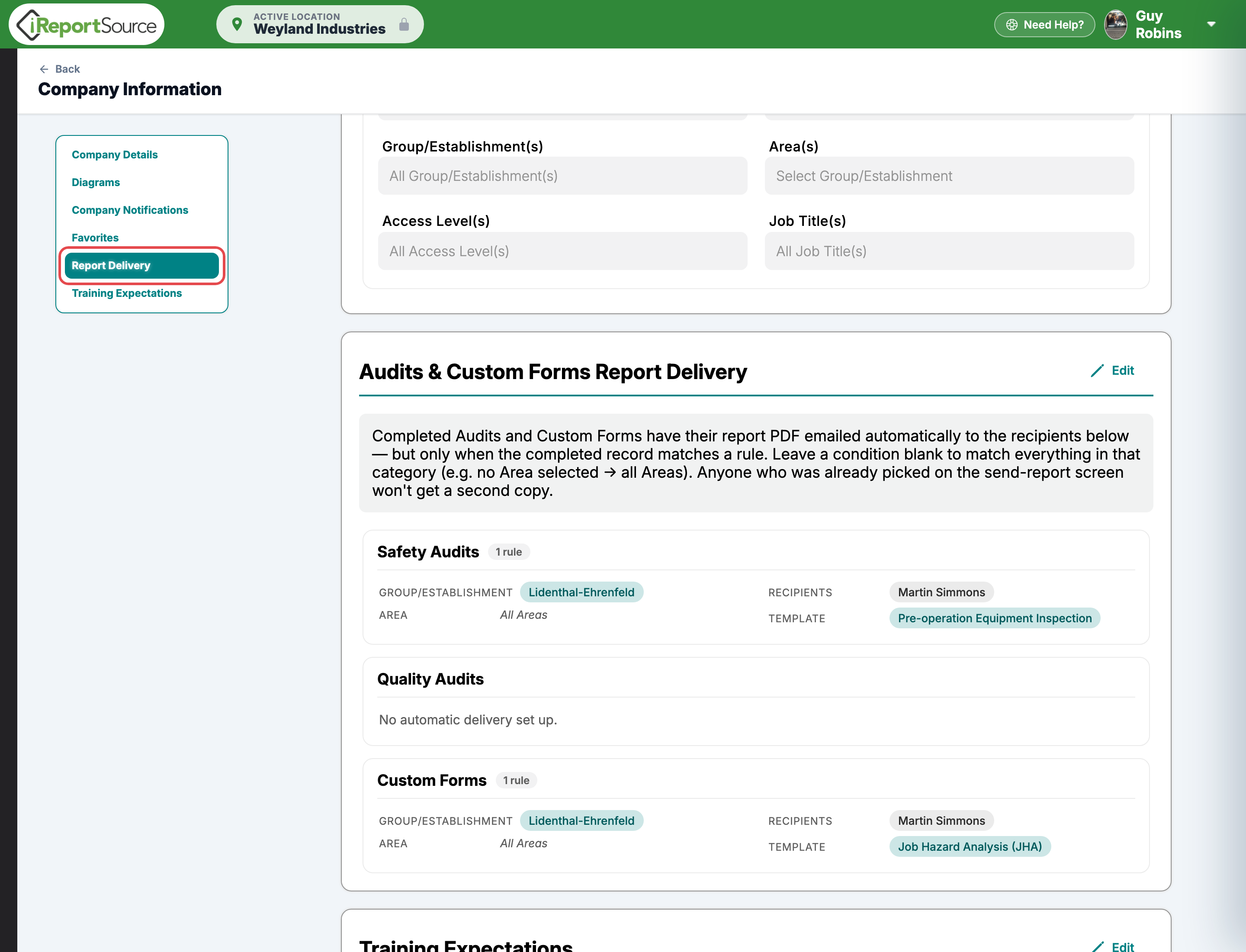The width and height of the screenshot is (1246, 952).
Task: Select Report Delivery in sidebar
Action: coord(141,266)
